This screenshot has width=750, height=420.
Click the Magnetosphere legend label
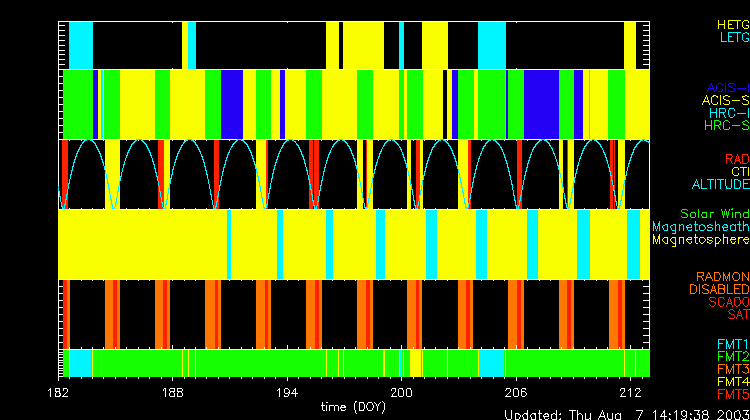click(x=700, y=240)
